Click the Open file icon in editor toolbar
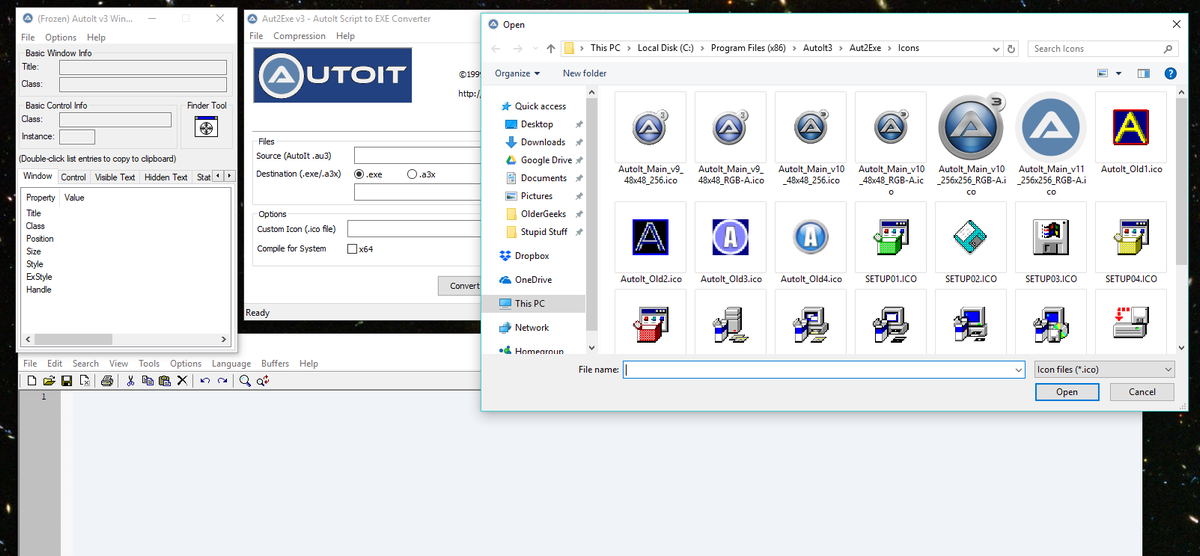Screen dimensions: 1200x556 coord(49,381)
